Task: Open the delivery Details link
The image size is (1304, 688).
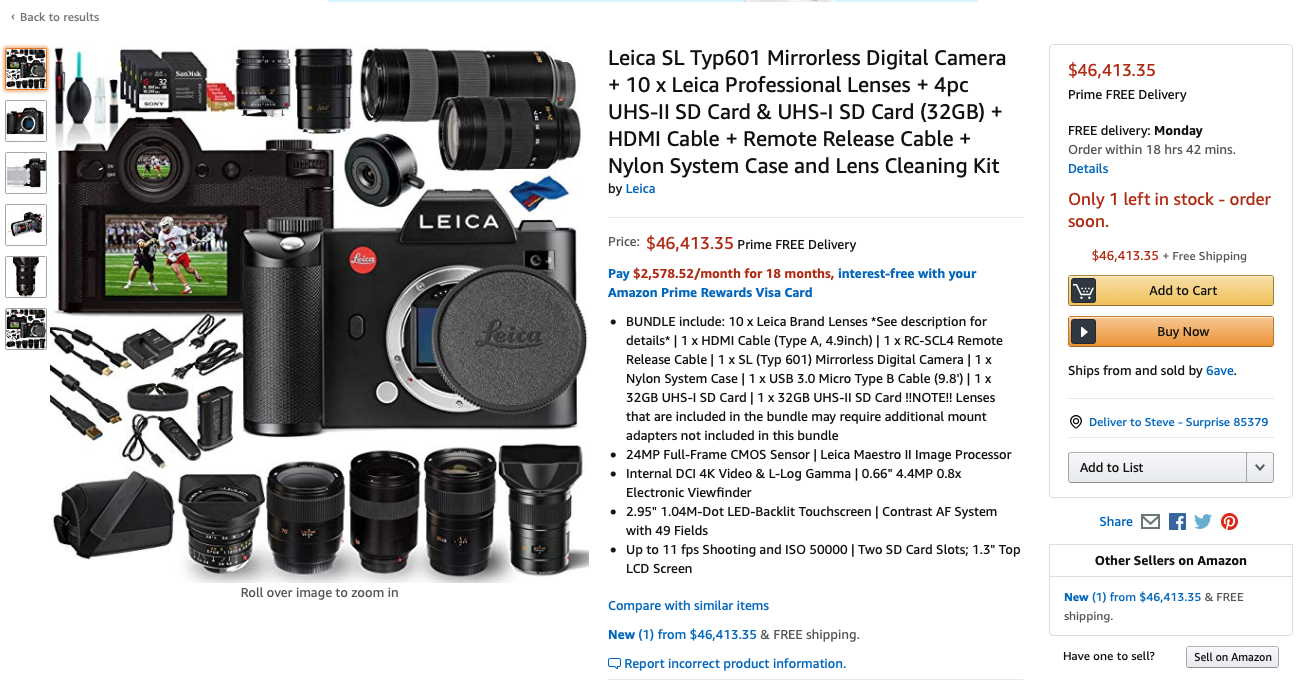Action: click(x=1088, y=169)
